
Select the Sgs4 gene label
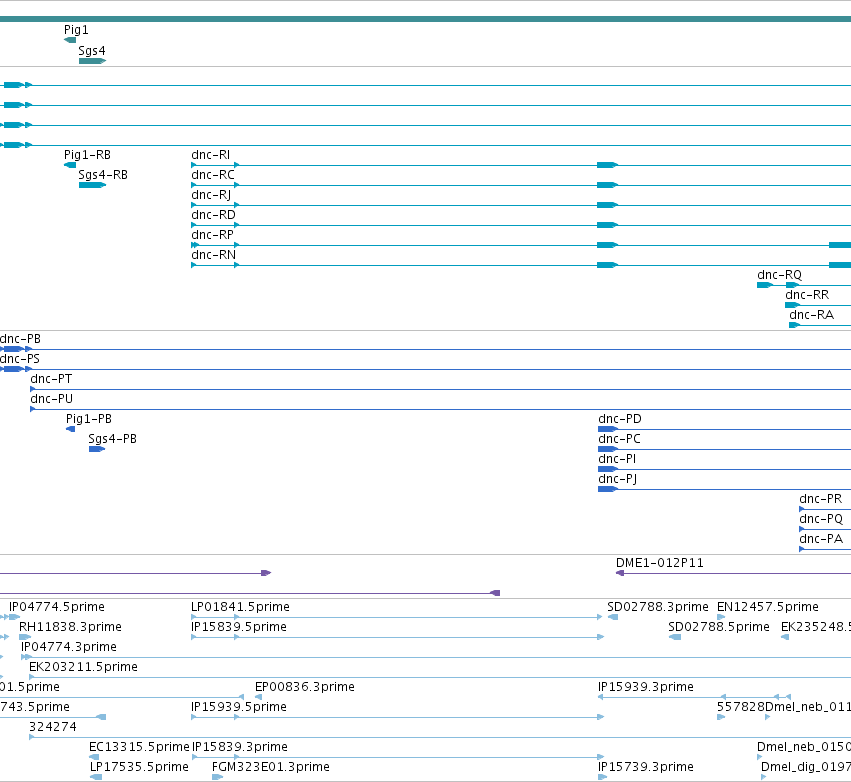click(x=92, y=50)
